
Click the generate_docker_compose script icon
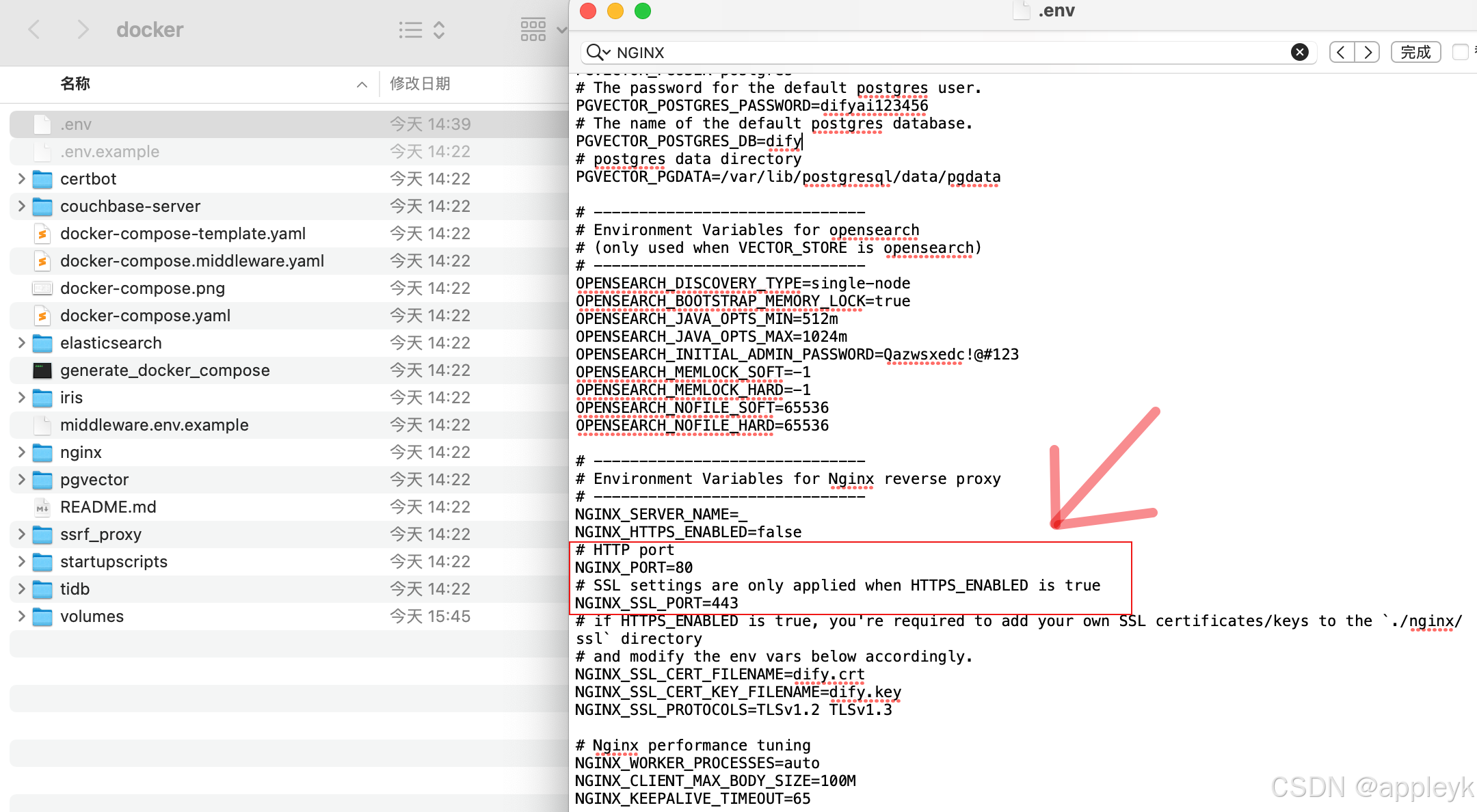tap(42, 370)
